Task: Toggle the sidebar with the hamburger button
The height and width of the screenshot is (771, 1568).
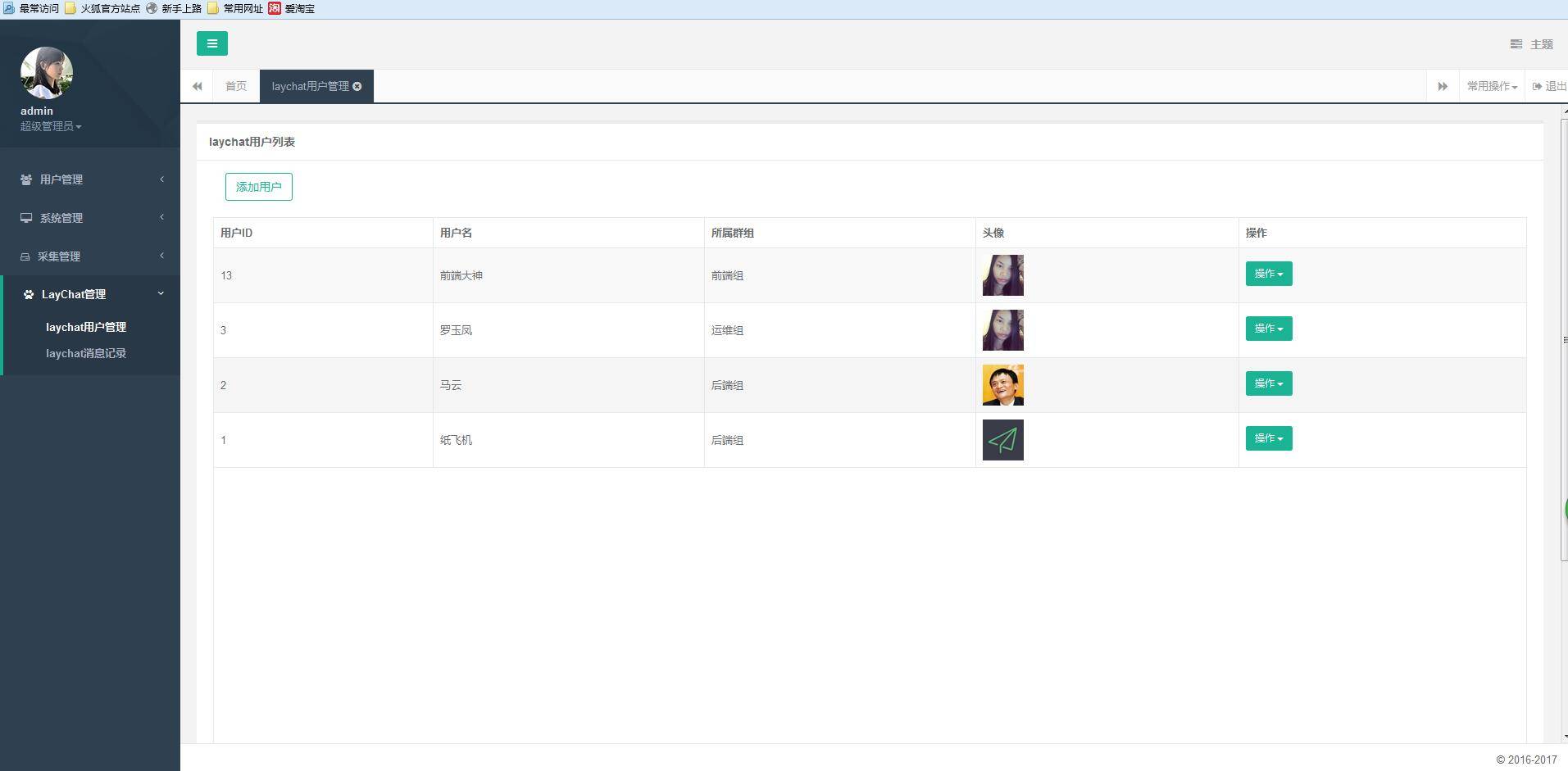Action: (211, 43)
